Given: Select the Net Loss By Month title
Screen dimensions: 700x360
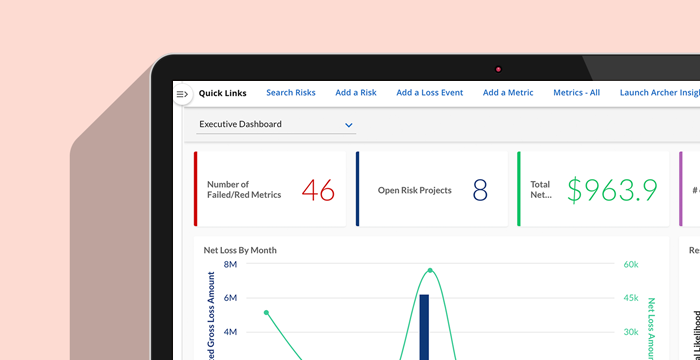Looking at the screenshot, I should (x=240, y=250).
